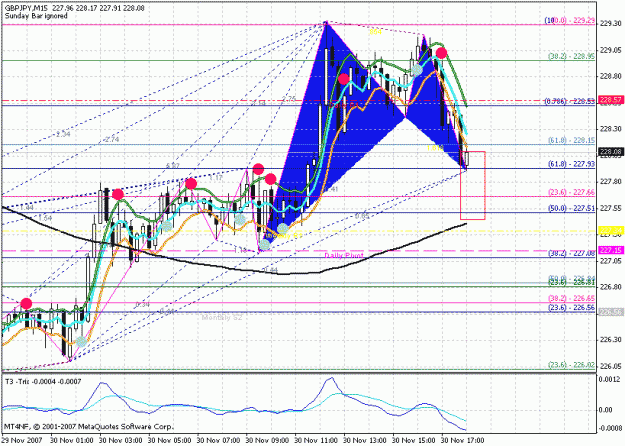Select the (38.2) - 226.65 Fibonacci label

(x=571, y=298)
